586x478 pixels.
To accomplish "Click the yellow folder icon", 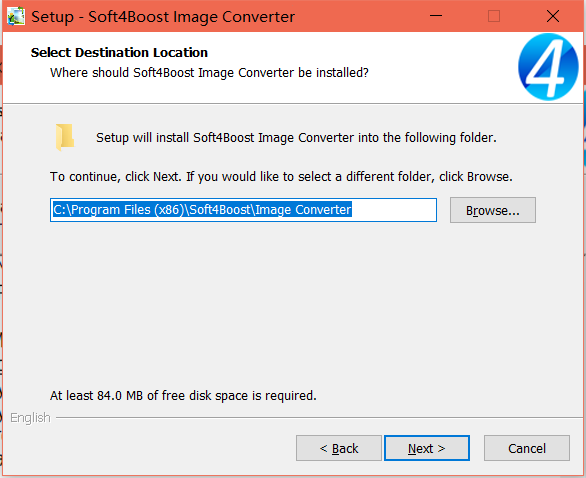I will (x=65, y=137).
